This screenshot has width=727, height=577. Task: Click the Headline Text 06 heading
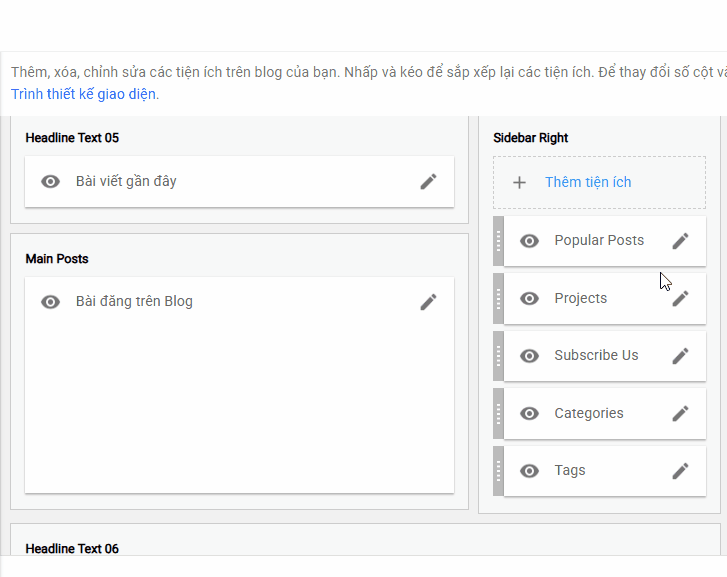(x=72, y=549)
